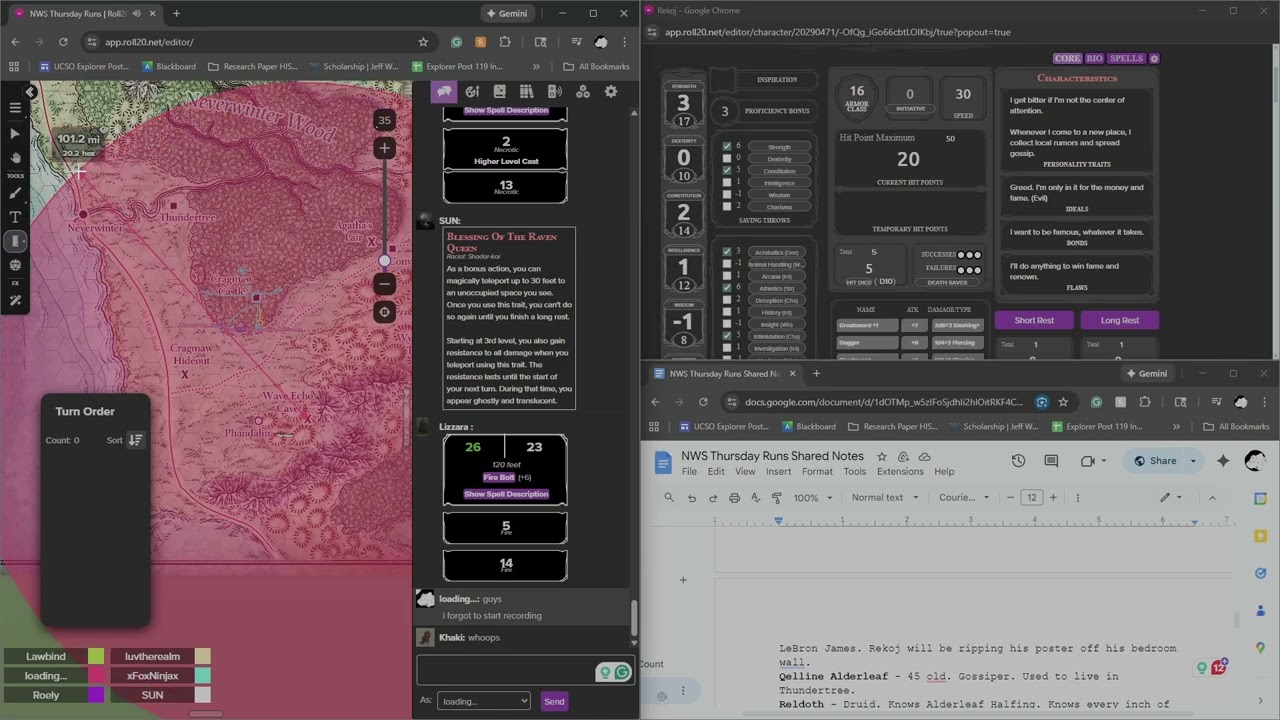Expand the bookmarks overflow chevron in Roll20 window
The image size is (1280, 720).
point(536,67)
